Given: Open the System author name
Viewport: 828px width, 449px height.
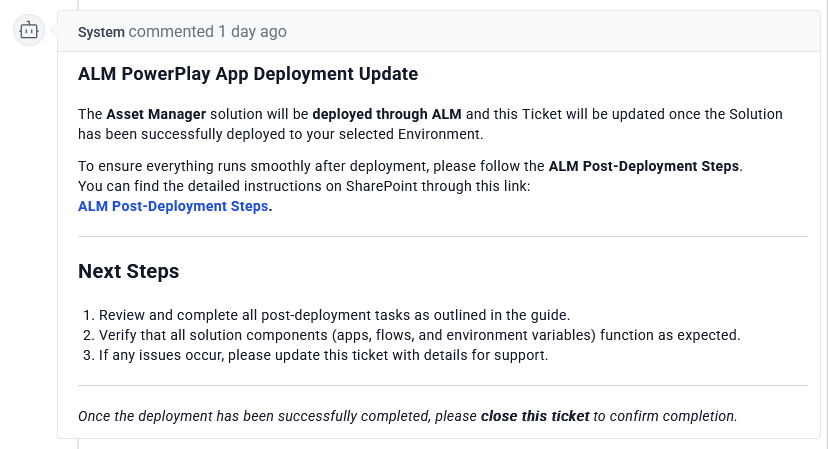Looking at the screenshot, I should click(101, 32).
